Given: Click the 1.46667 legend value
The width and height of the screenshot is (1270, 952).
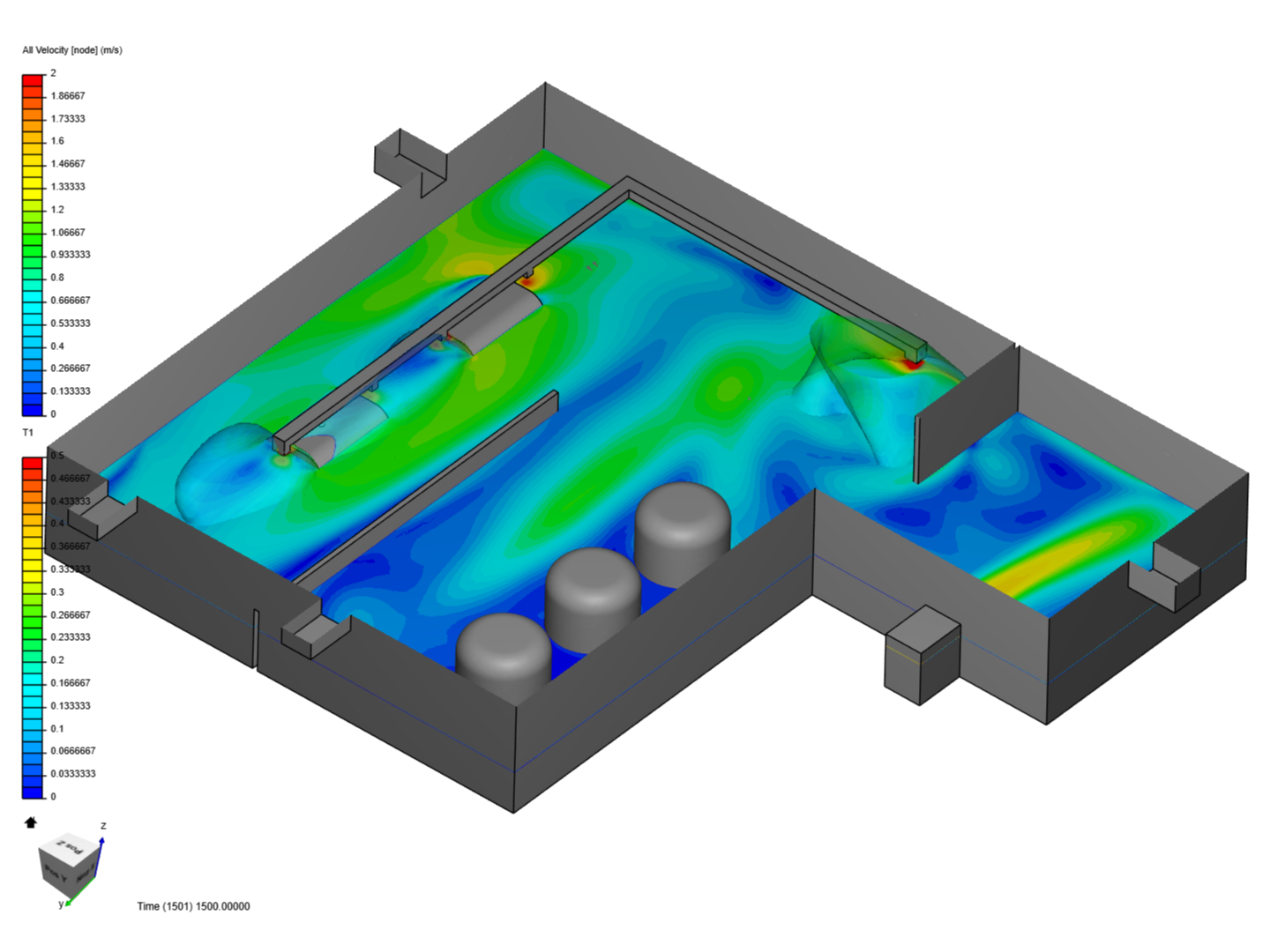Looking at the screenshot, I should coord(68,164).
